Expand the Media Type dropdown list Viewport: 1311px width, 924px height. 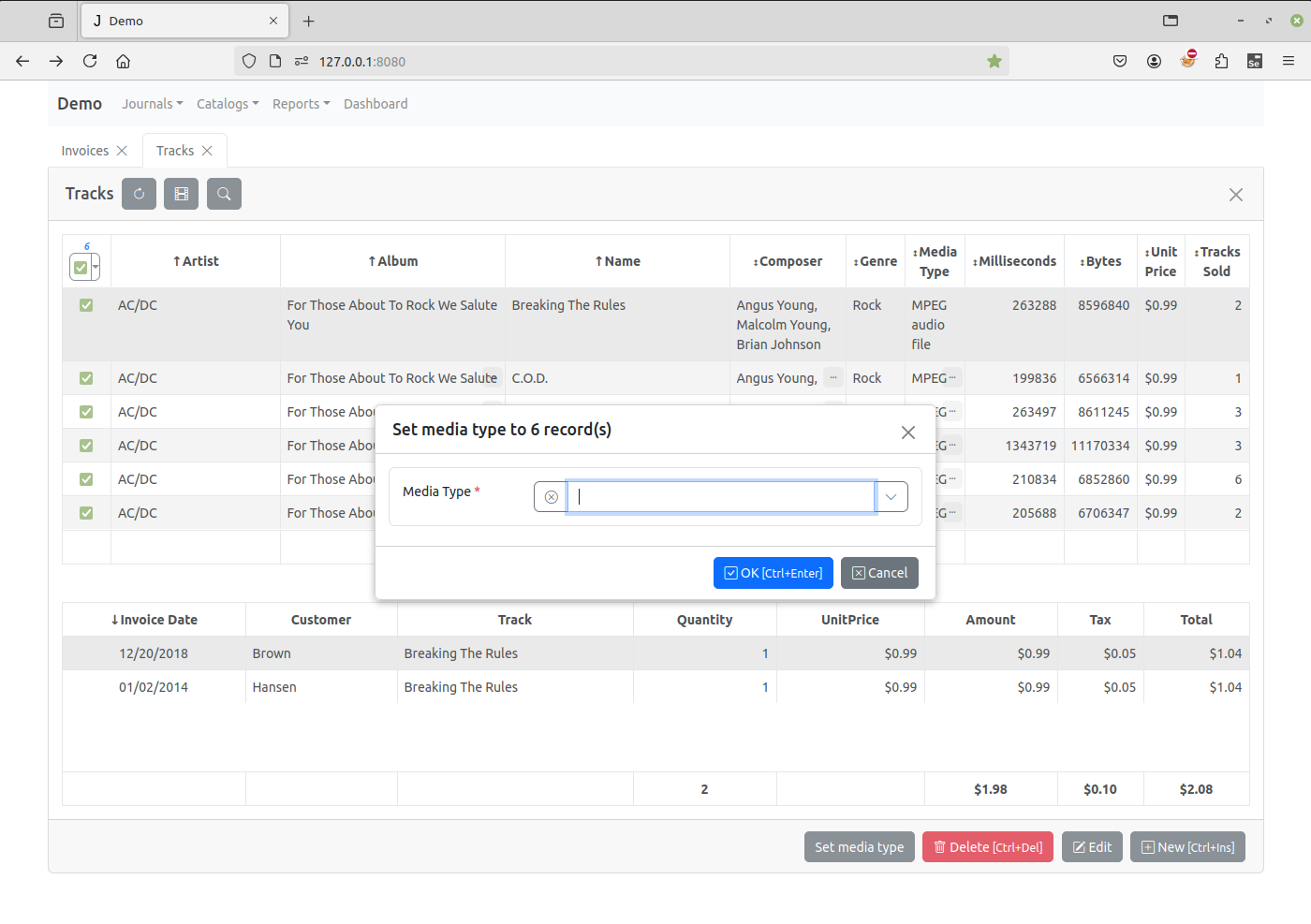pyautogui.click(x=891, y=497)
